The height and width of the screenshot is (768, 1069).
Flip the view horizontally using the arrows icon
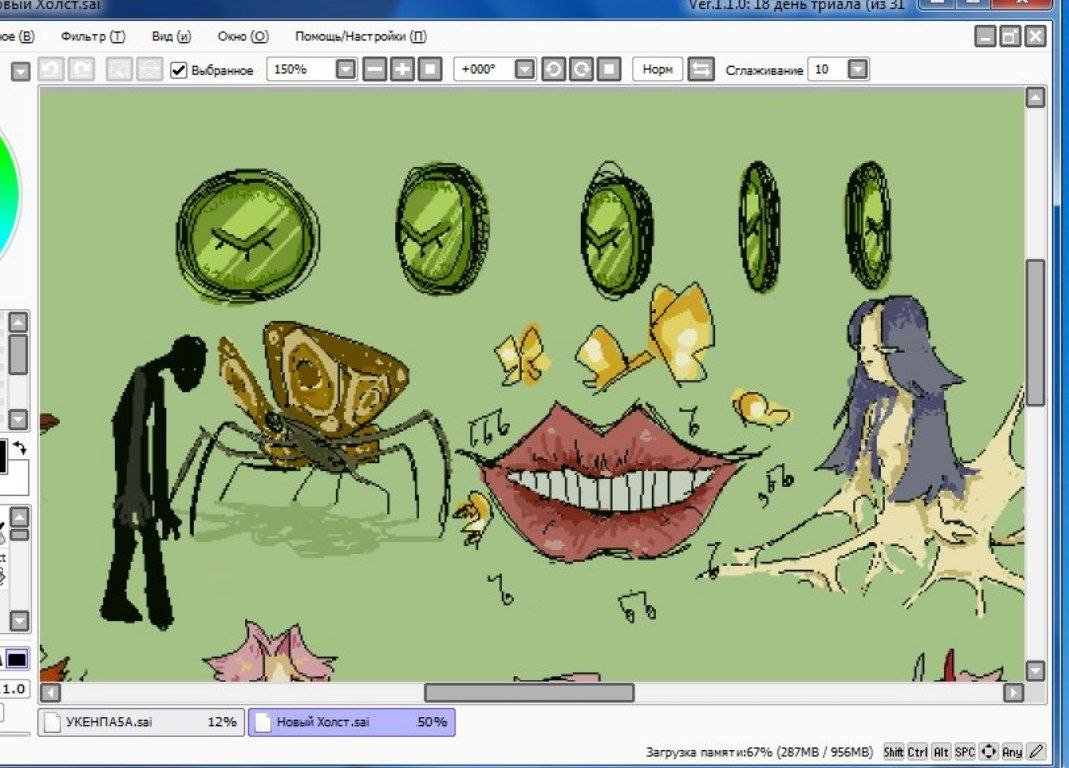point(701,70)
